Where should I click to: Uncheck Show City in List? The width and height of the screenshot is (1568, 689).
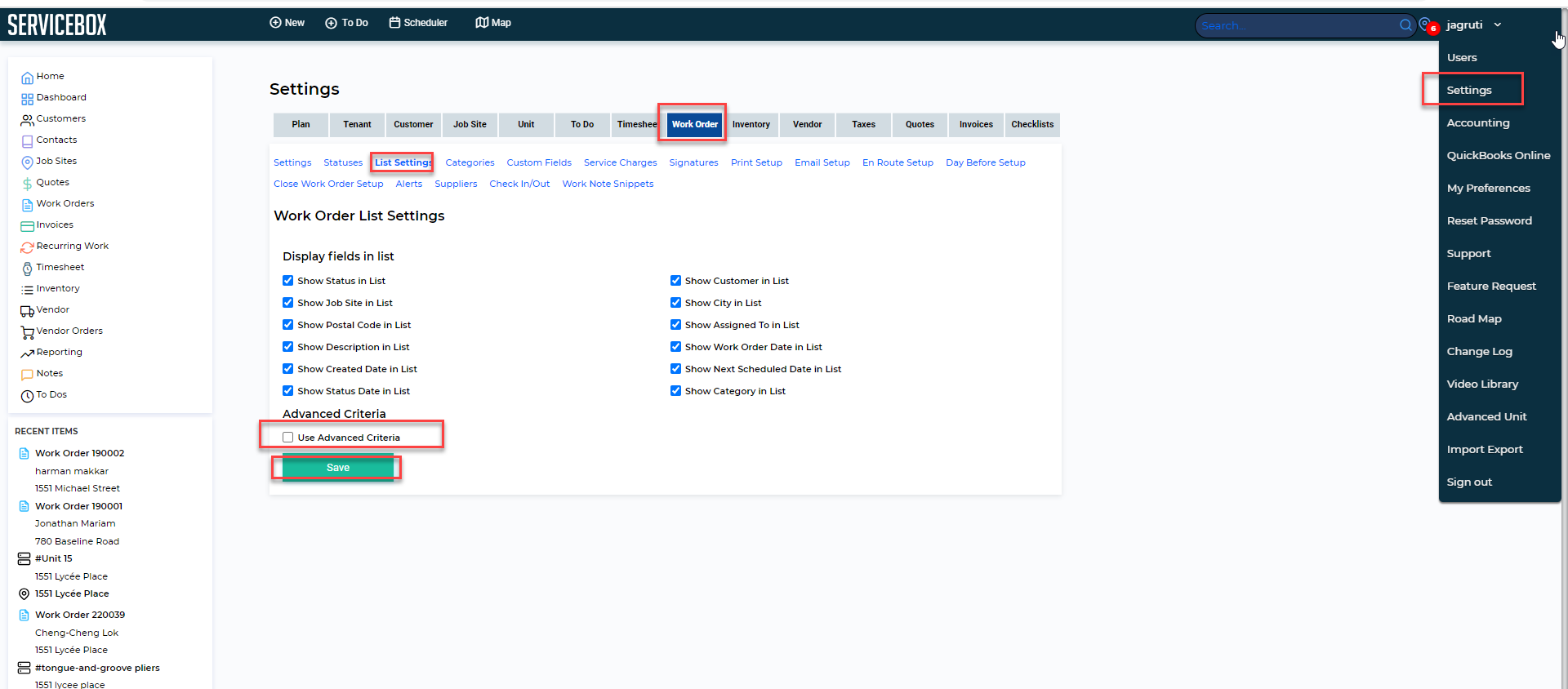[675, 303]
